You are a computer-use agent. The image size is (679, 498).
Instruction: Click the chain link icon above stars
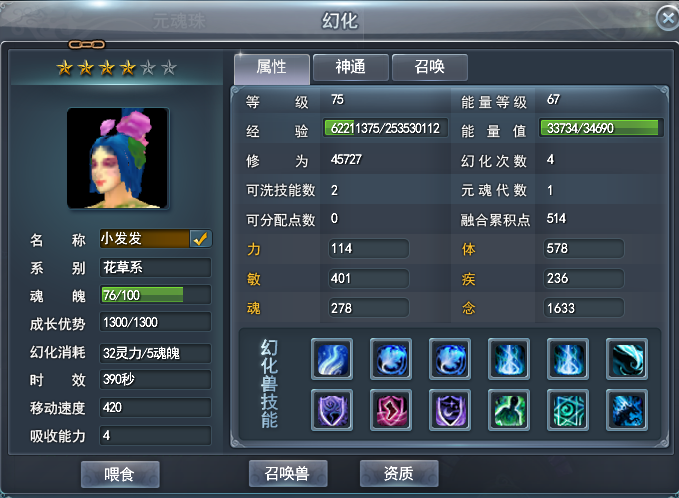point(87,45)
